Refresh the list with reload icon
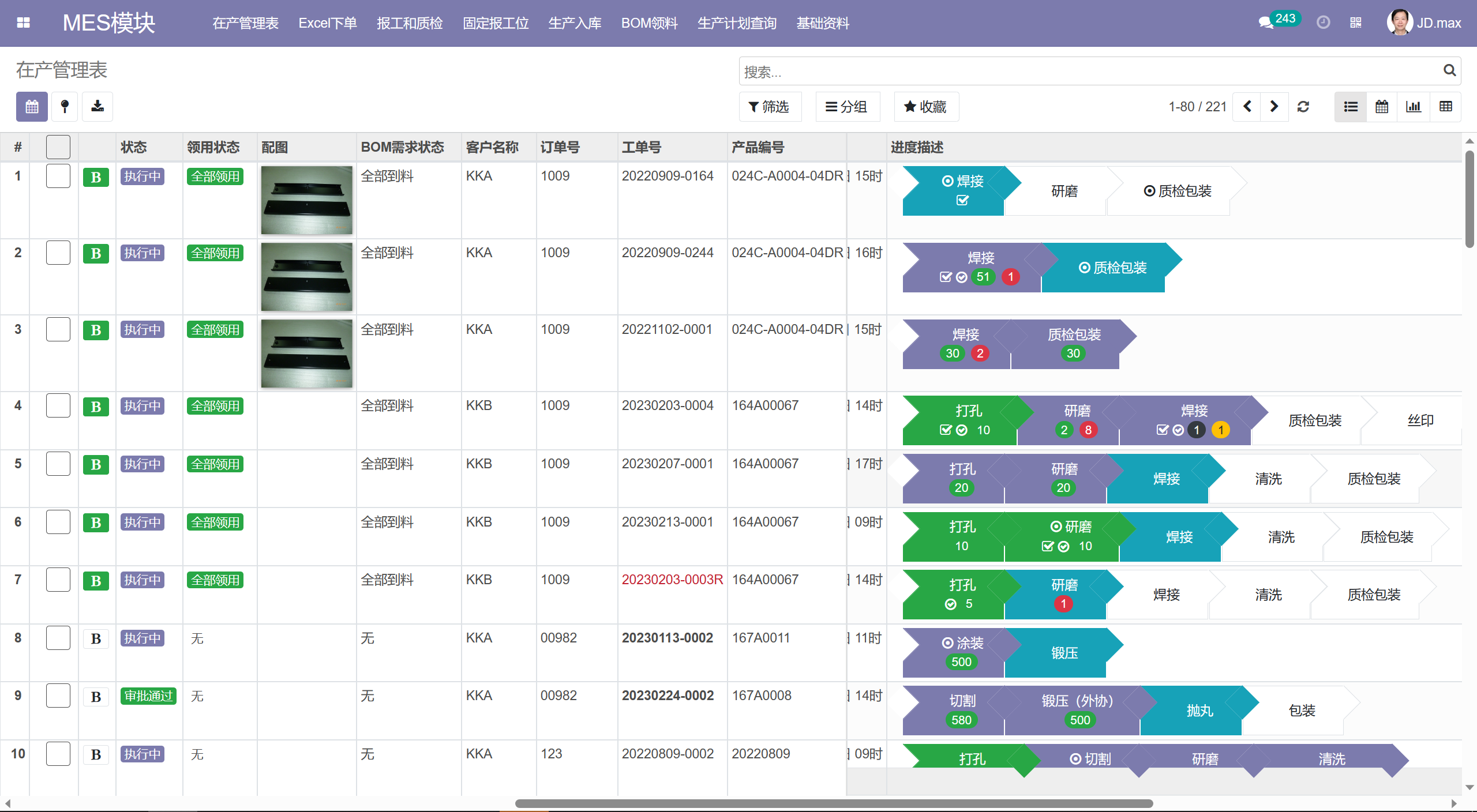Screen dimensions: 1477x812 pyautogui.click(x=1303, y=107)
